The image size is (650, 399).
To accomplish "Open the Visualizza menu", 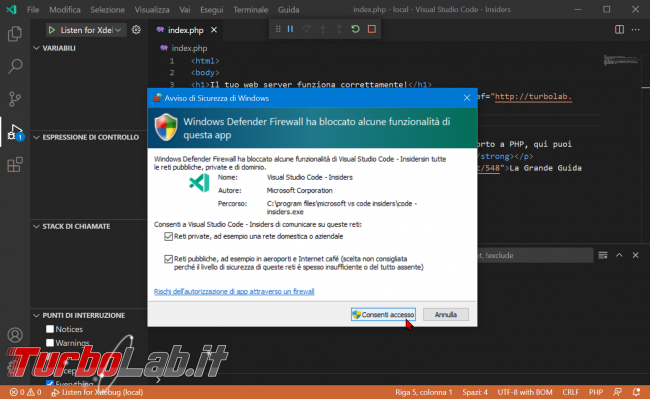I will tap(152, 9).
